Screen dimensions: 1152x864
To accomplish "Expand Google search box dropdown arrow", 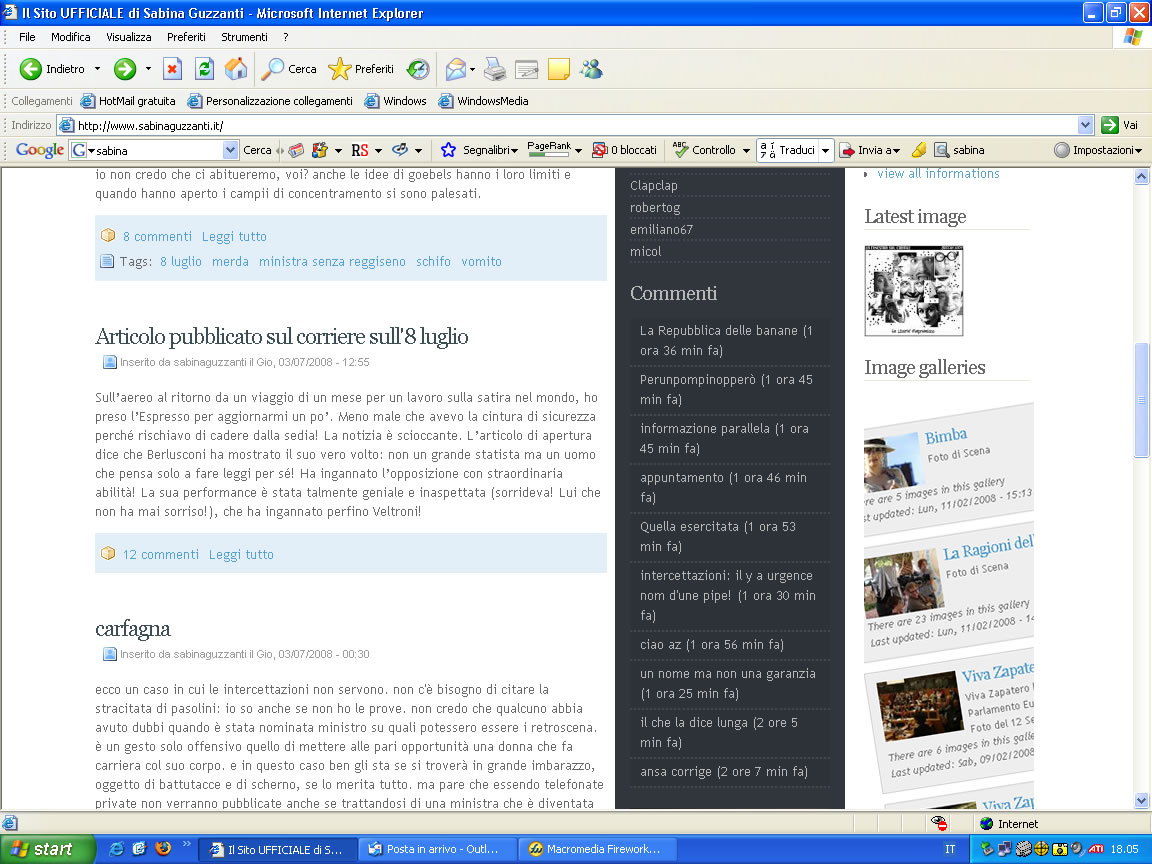I will point(231,150).
